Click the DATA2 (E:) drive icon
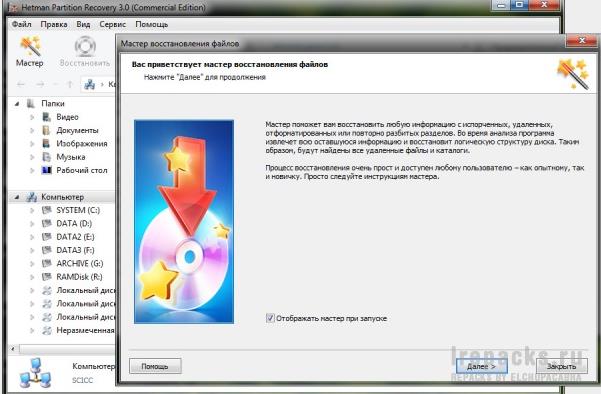This screenshot has height=394, width=601. [46, 237]
